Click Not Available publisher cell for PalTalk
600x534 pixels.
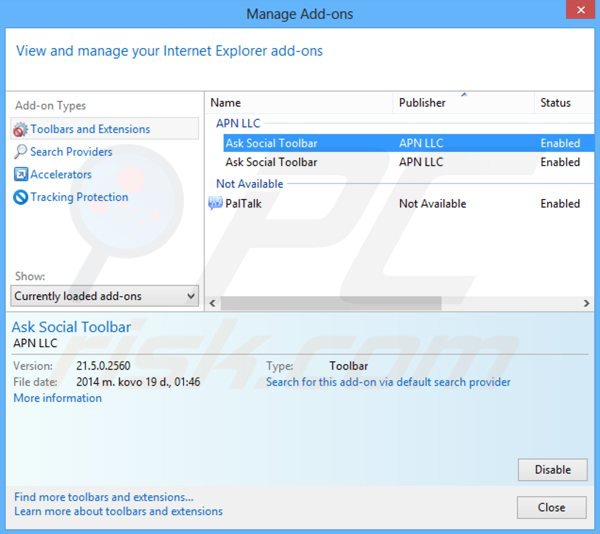(x=432, y=204)
